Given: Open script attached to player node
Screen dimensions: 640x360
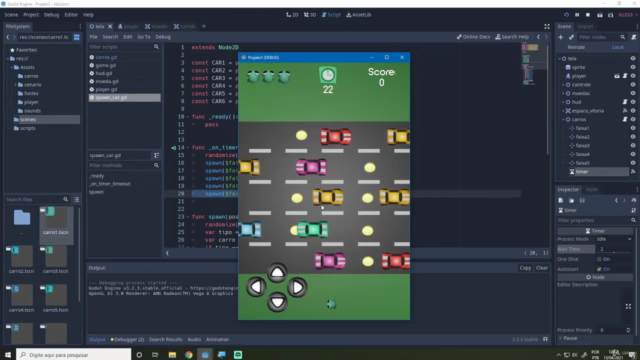Looking at the screenshot, I should [625, 76].
